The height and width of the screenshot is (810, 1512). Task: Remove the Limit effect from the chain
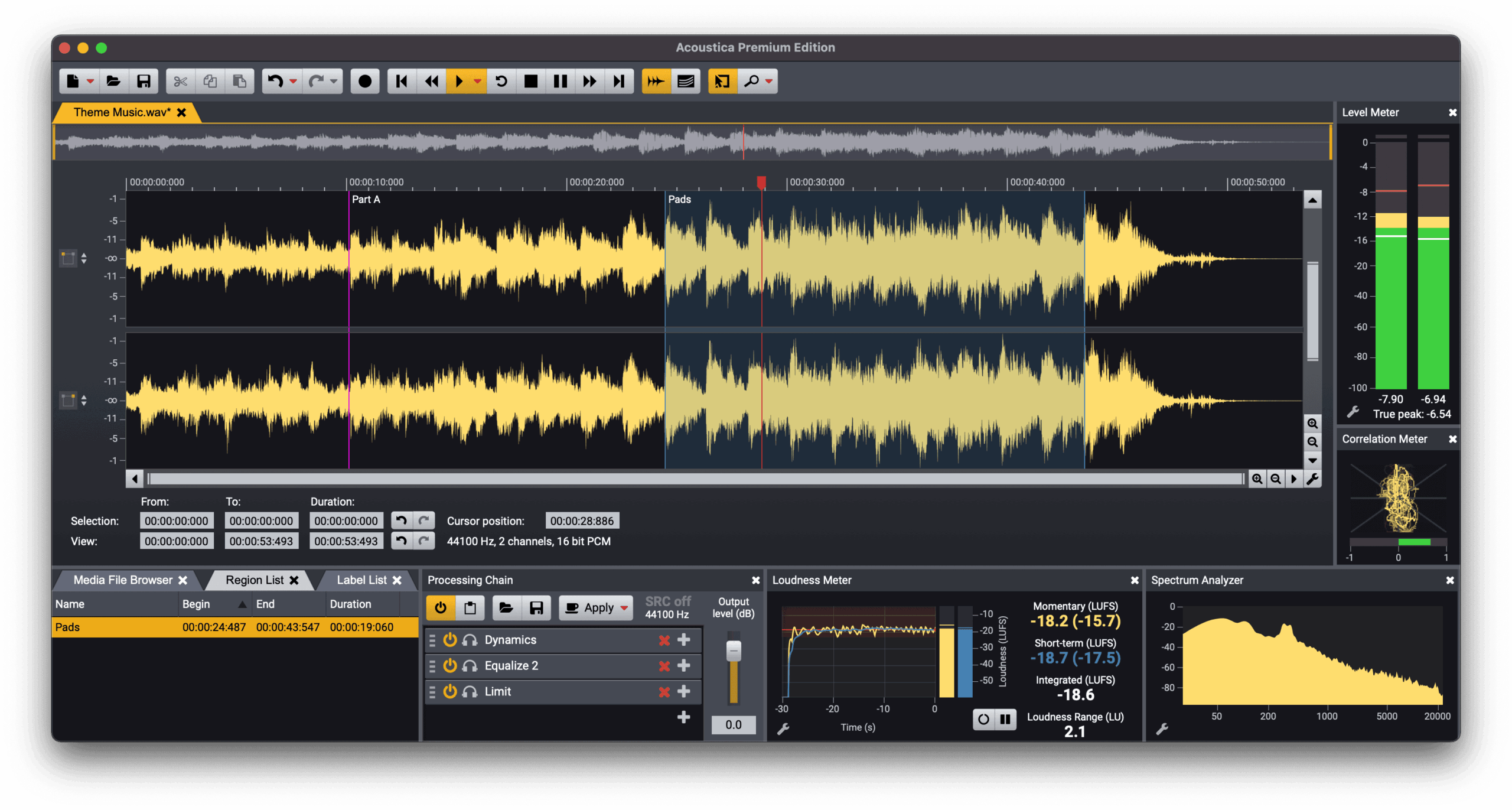[664, 691]
